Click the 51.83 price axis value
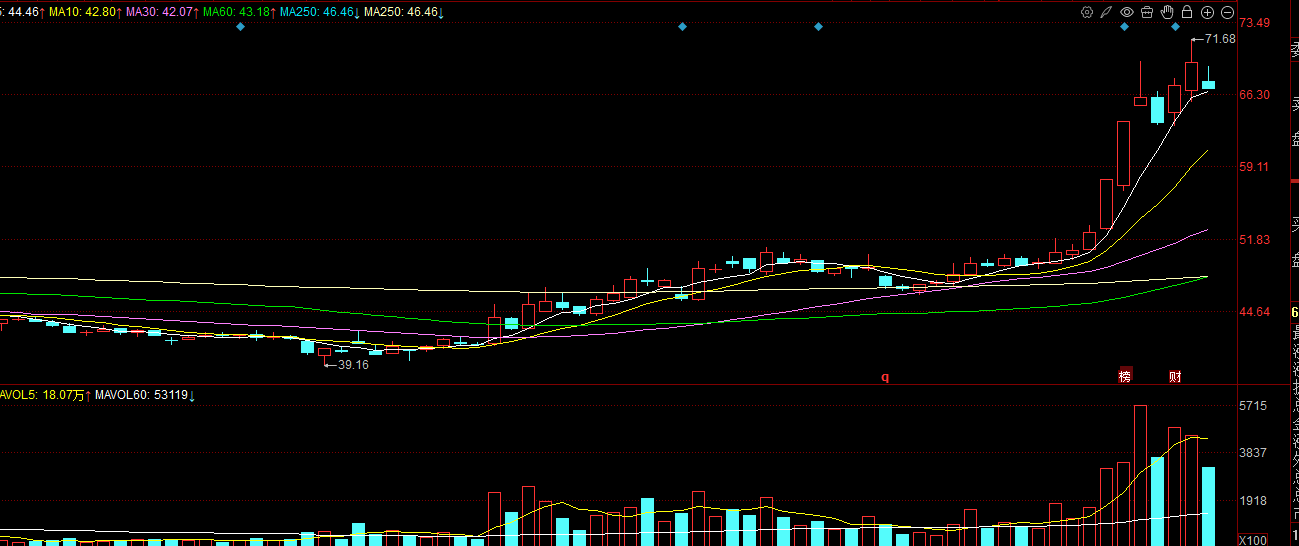 (x=1255, y=240)
